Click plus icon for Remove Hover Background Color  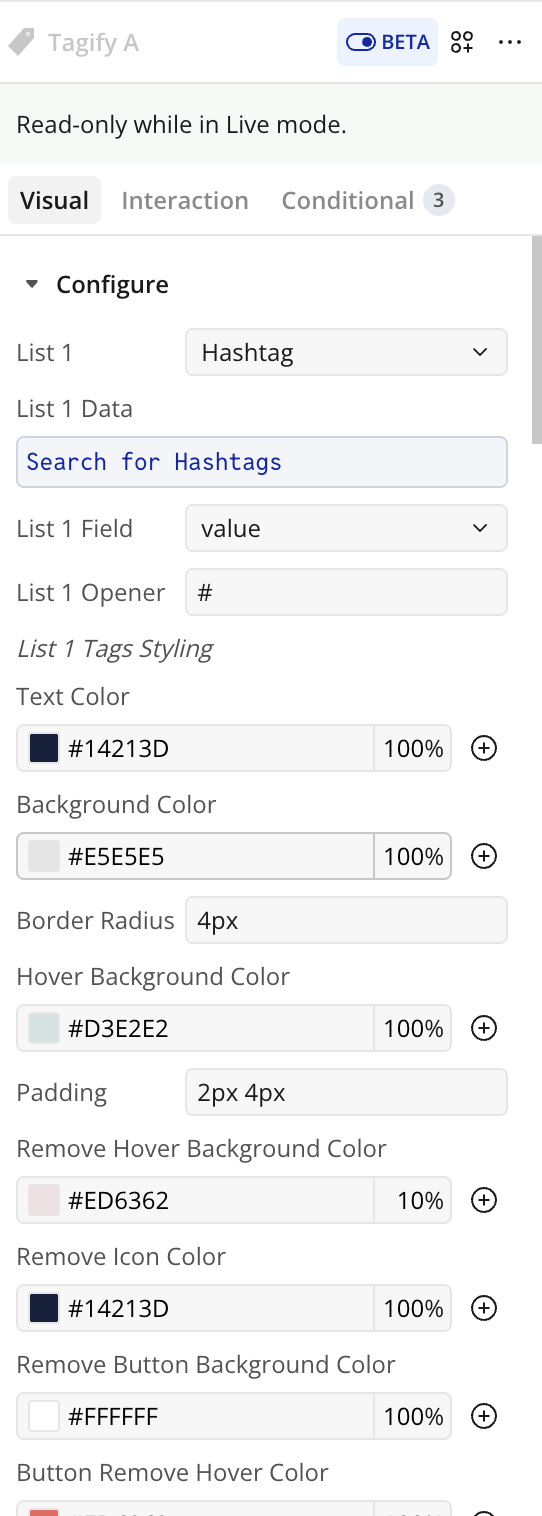(x=484, y=1200)
